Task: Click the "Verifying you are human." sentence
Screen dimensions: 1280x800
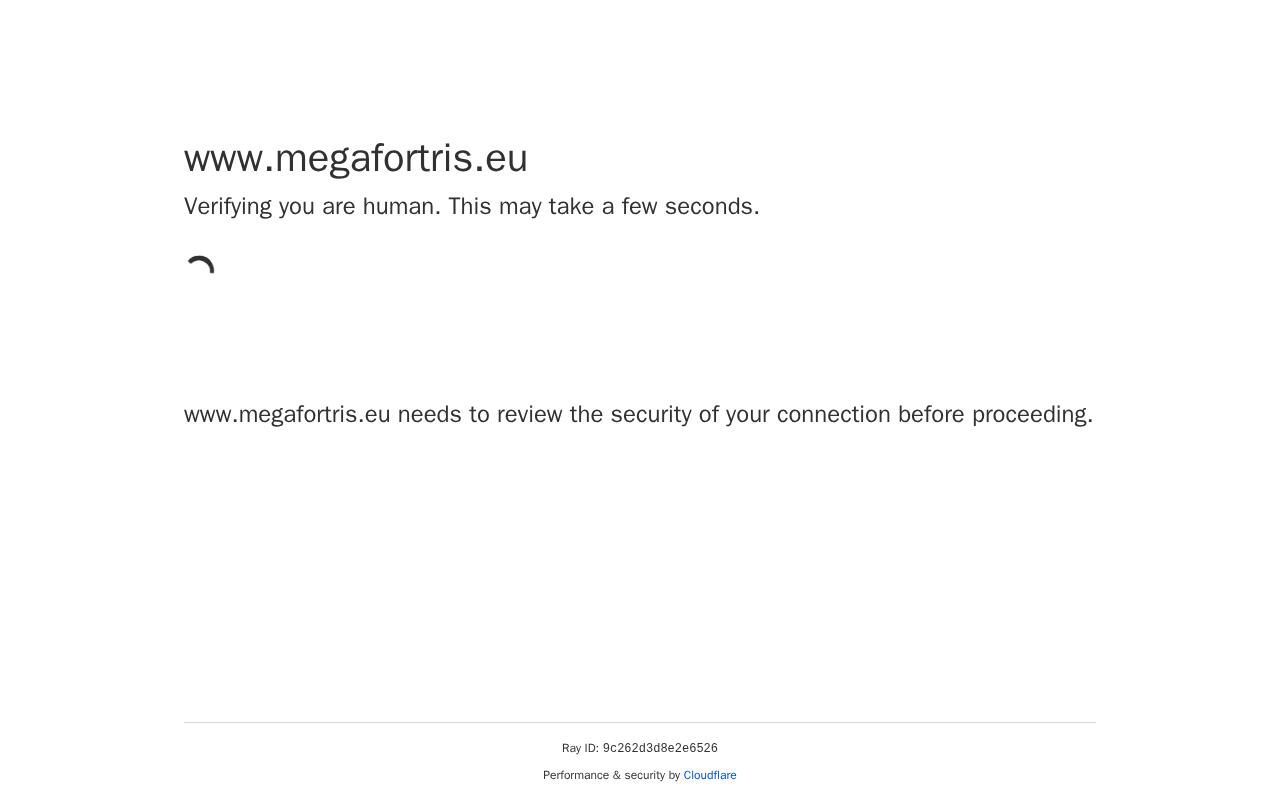Action: (312, 207)
